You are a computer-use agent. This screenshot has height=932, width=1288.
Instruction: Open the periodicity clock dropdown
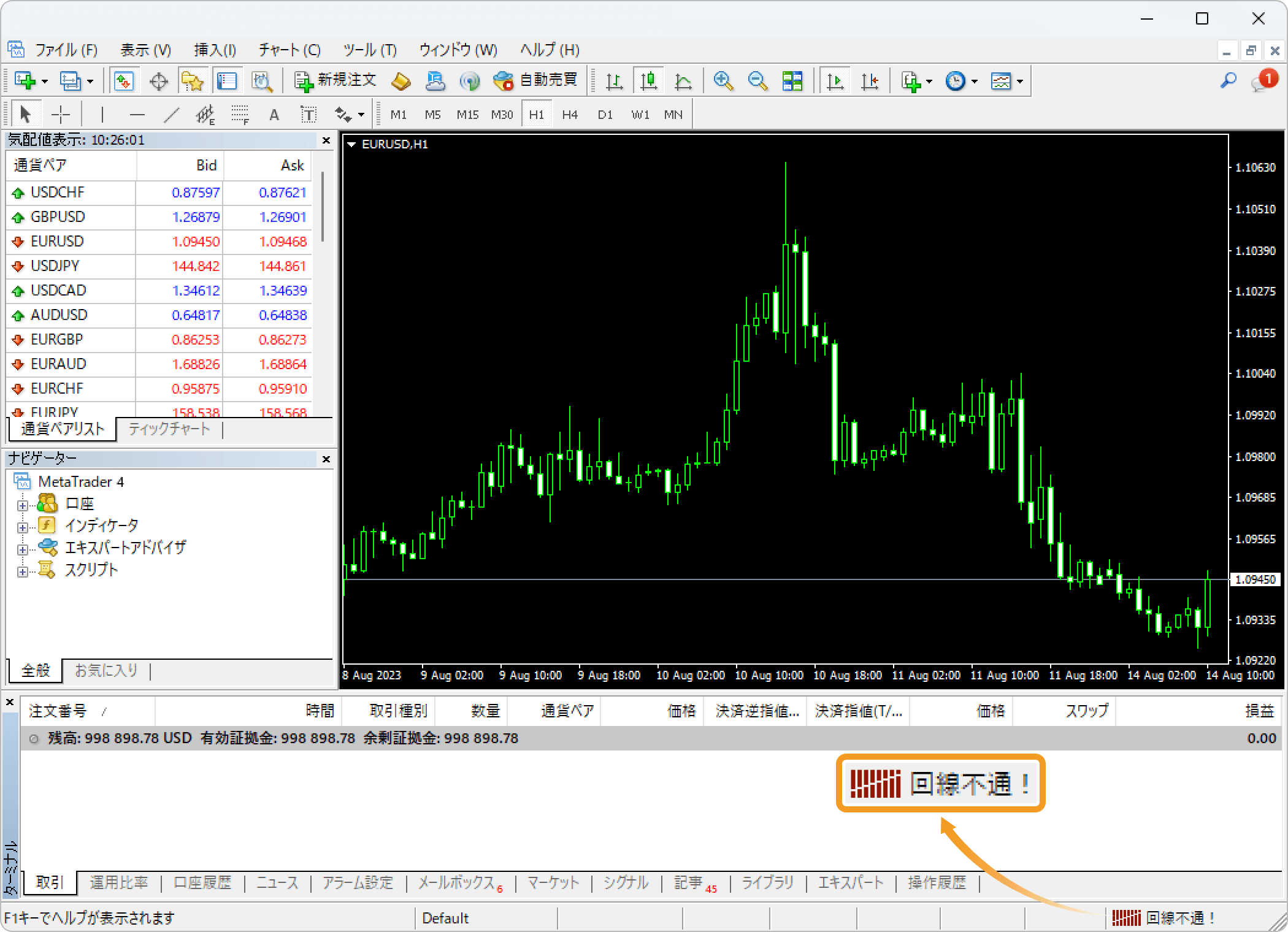click(961, 81)
